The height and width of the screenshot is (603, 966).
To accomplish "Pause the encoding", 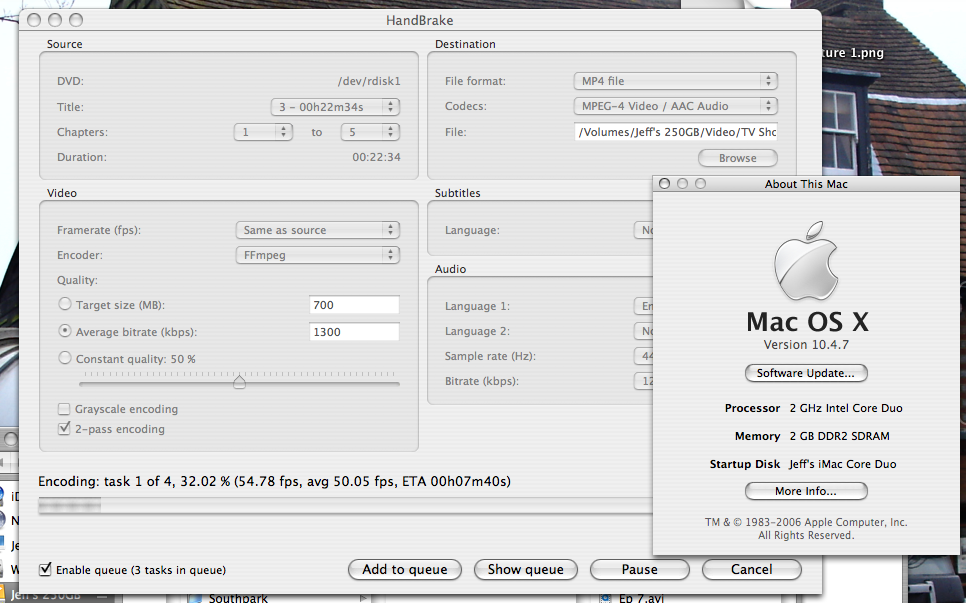I will tap(639, 570).
